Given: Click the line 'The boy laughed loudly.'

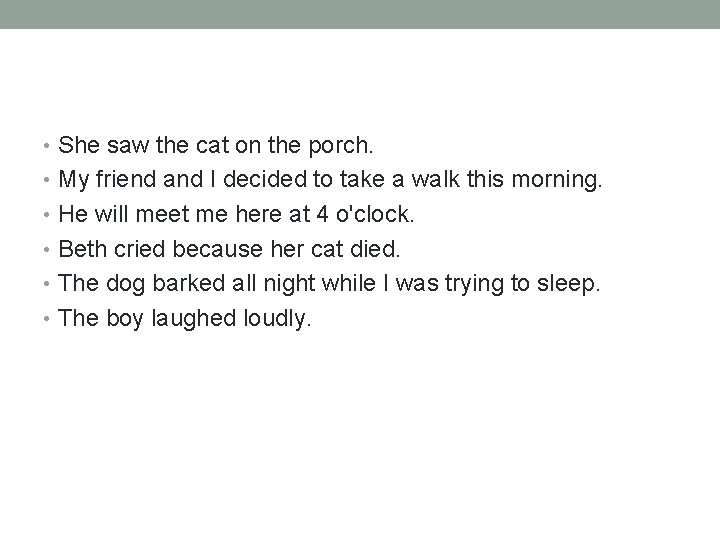Looking at the screenshot, I should 186,320.
